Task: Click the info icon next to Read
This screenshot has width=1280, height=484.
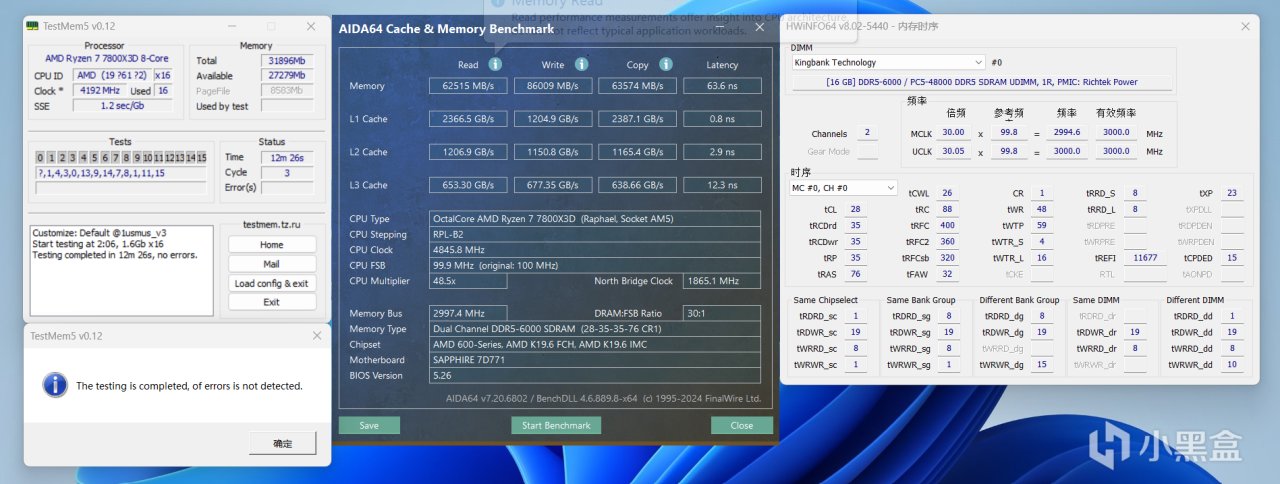Action: (495, 64)
